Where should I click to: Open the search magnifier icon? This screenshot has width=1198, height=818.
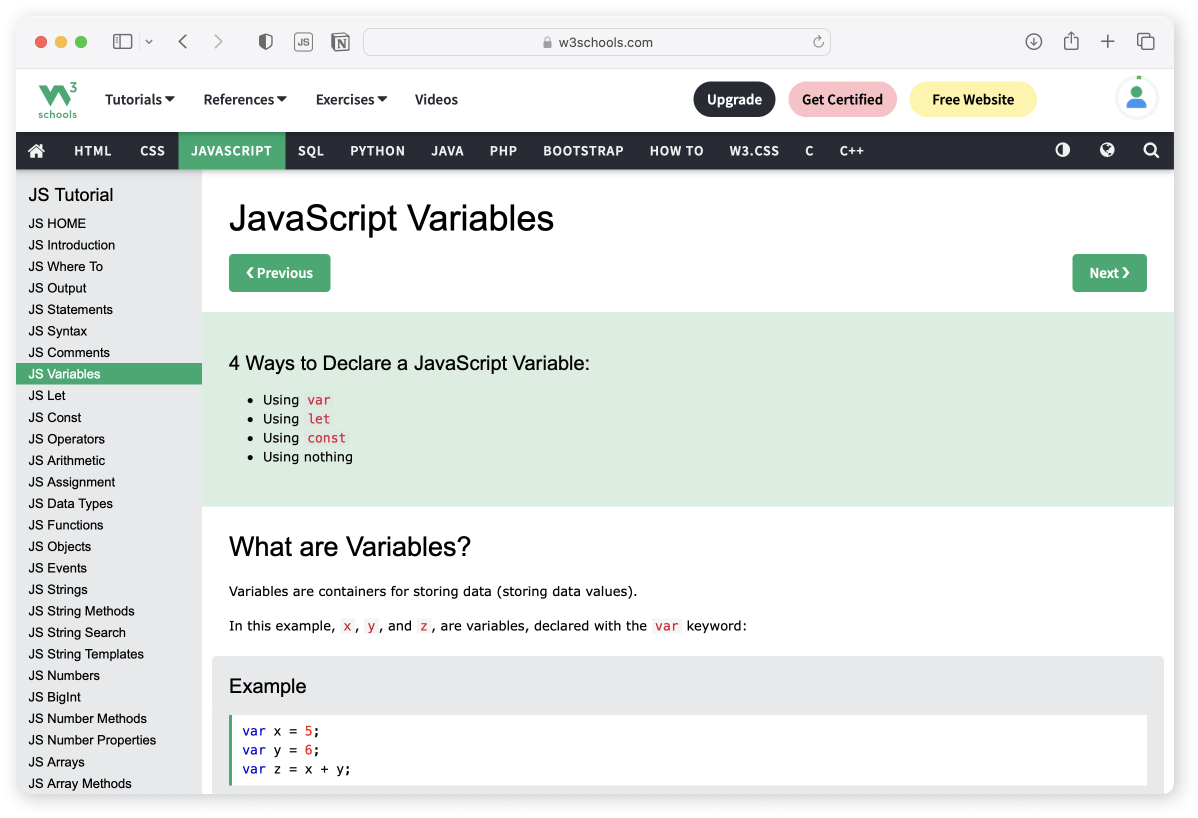[1151, 151]
